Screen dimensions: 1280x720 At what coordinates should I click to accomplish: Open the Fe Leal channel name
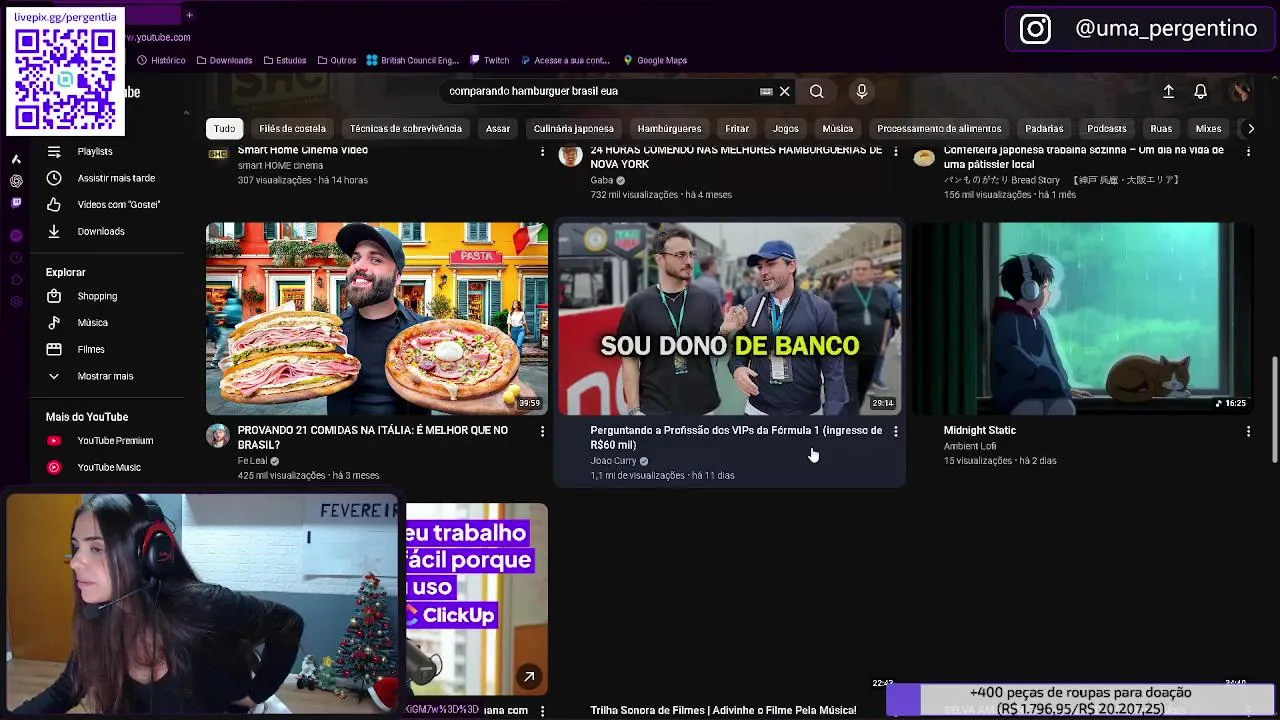click(x=252, y=461)
